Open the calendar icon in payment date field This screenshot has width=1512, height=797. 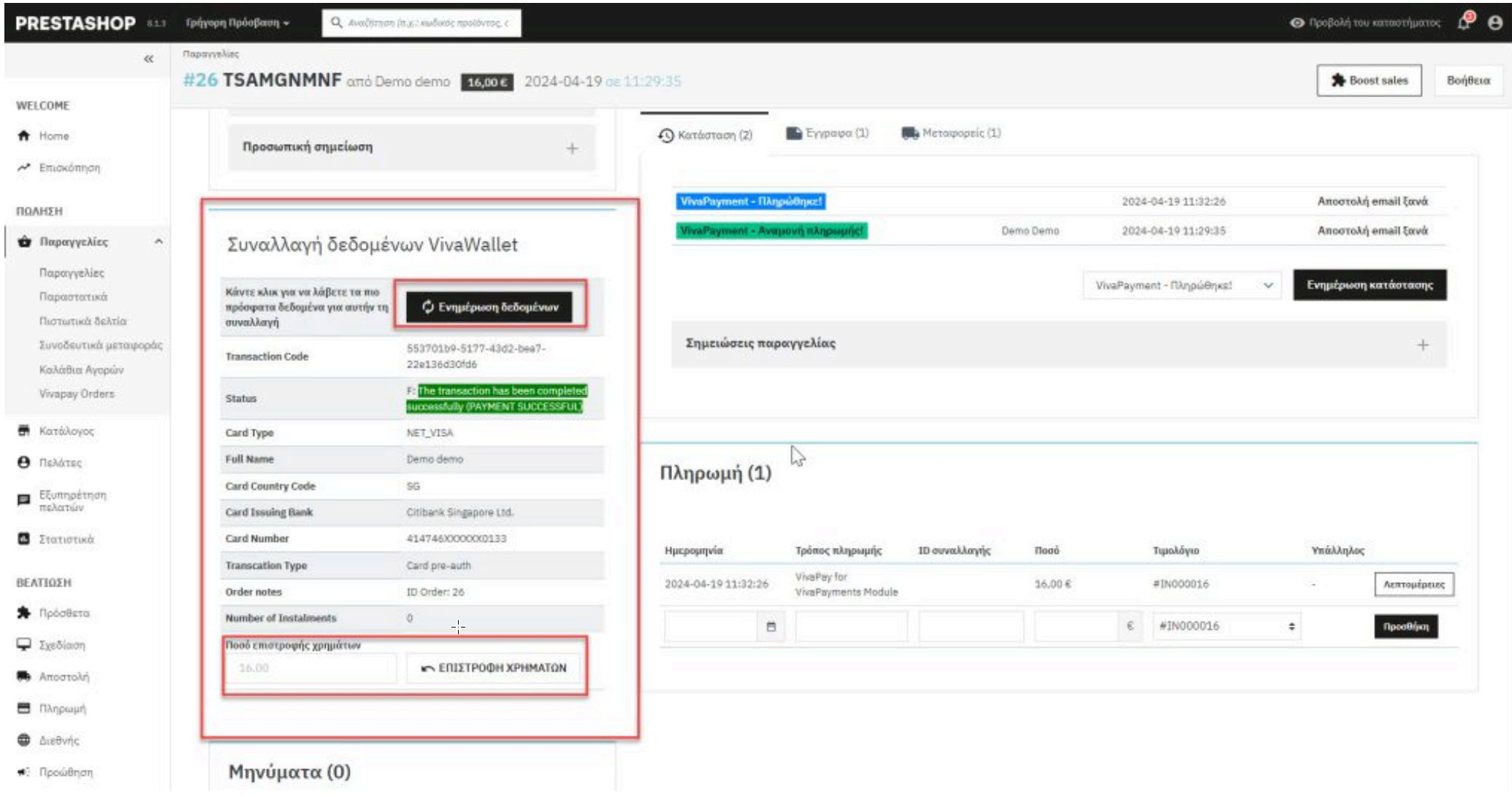tap(771, 627)
